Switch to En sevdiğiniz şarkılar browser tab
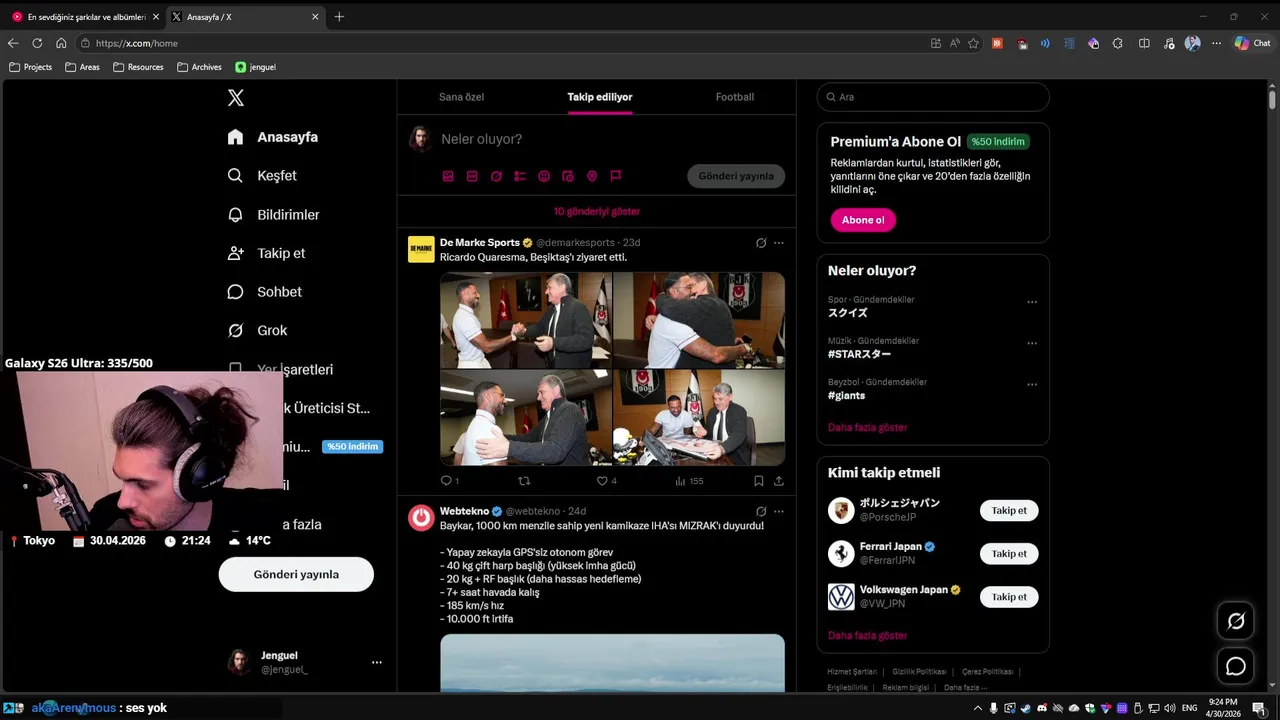This screenshot has height=720, width=1280. pyautogui.click(x=86, y=17)
